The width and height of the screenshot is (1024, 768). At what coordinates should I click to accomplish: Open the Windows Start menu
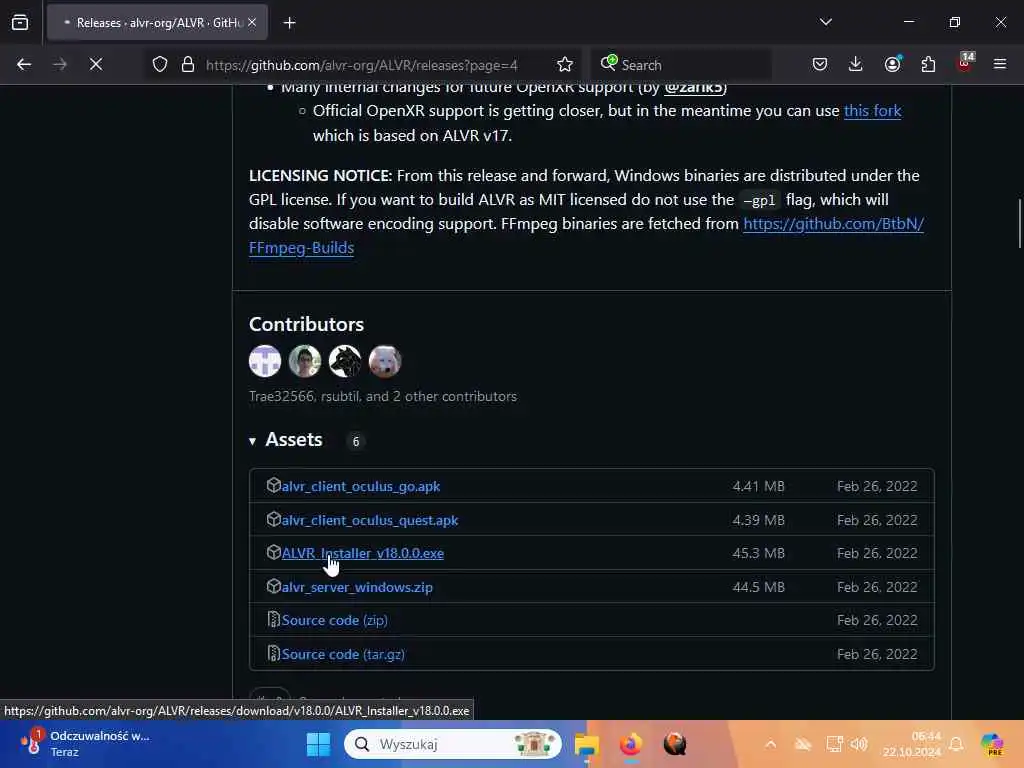[x=318, y=744]
